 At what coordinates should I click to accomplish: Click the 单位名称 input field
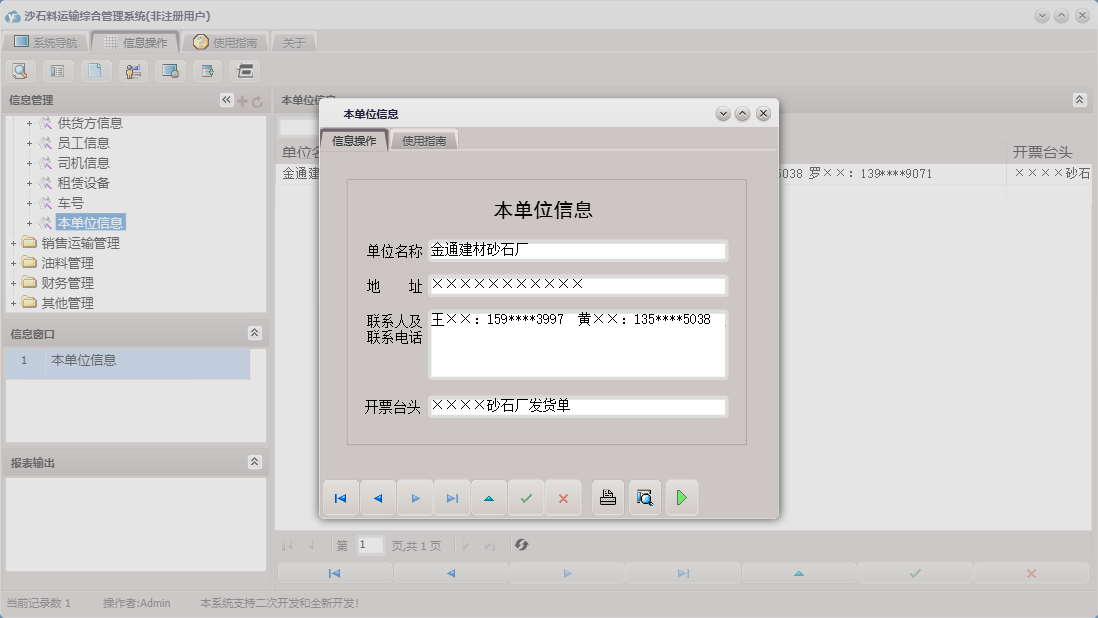click(x=578, y=250)
